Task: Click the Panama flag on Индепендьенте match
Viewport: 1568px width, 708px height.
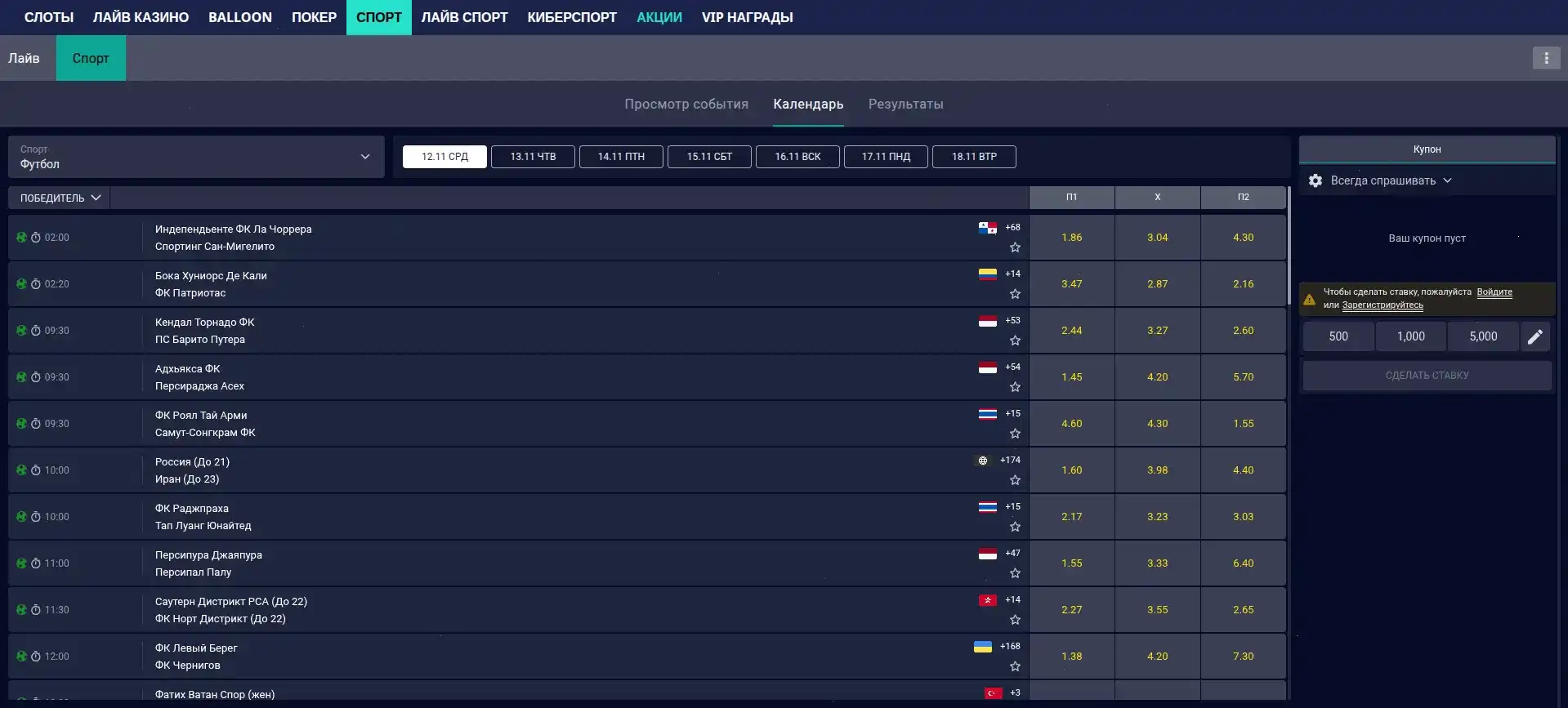Action: click(987, 228)
